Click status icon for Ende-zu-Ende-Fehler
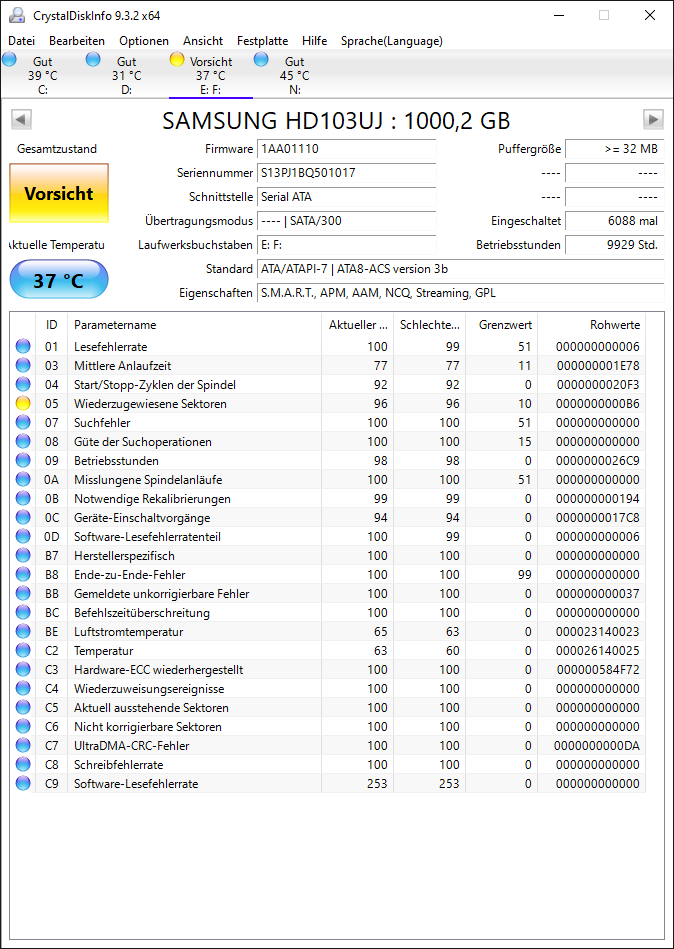The image size is (674, 949). click(23, 575)
